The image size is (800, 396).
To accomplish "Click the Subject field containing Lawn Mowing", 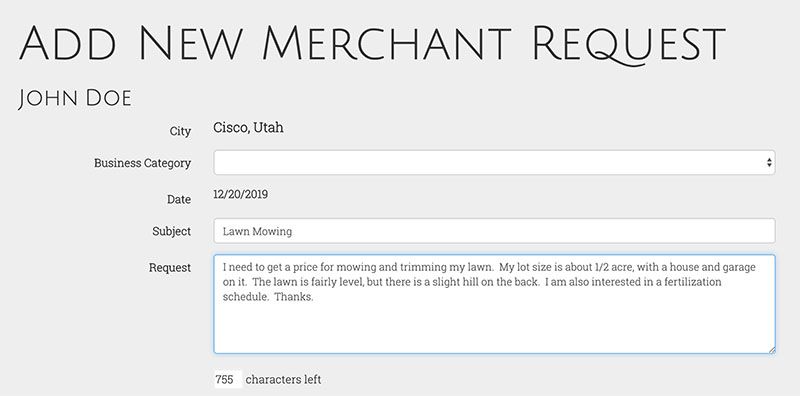I will pos(494,231).
